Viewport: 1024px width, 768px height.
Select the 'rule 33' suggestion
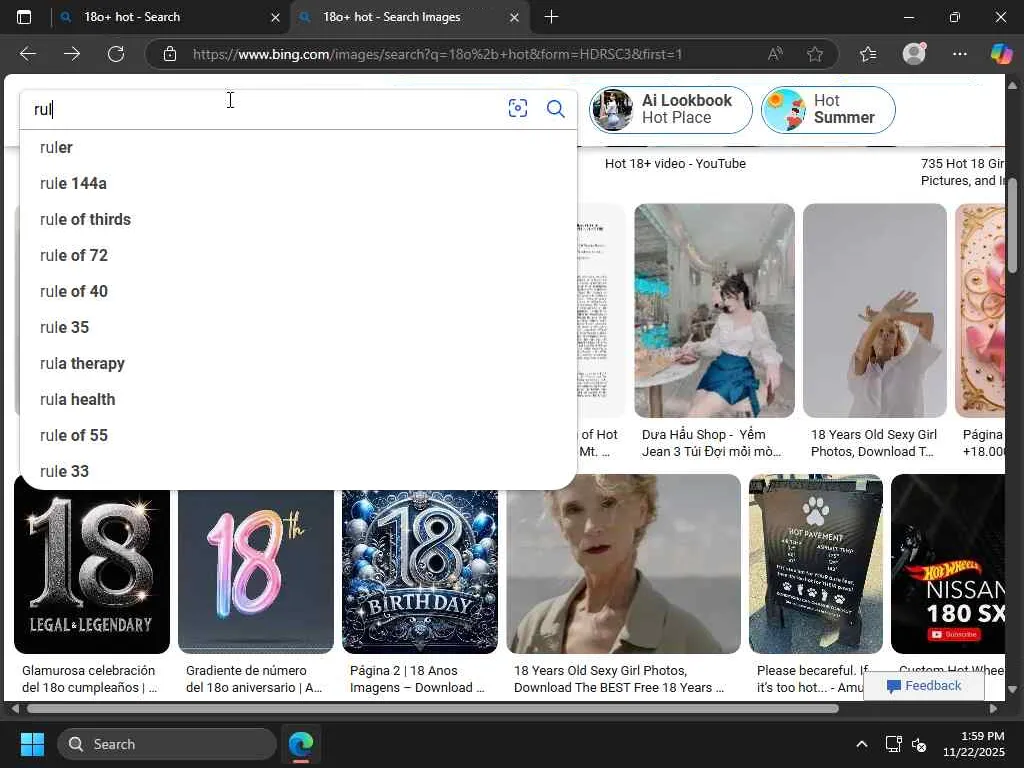298,471
